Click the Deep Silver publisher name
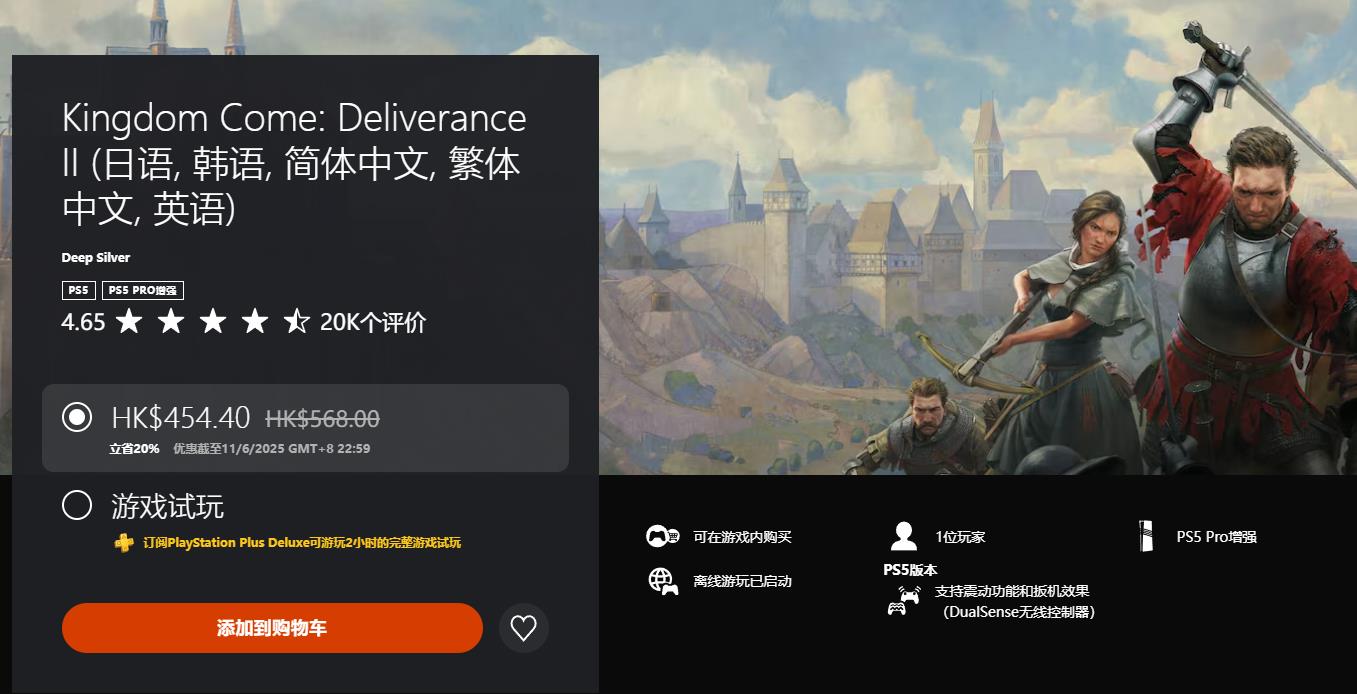This screenshot has width=1357, height=694. [x=96, y=258]
